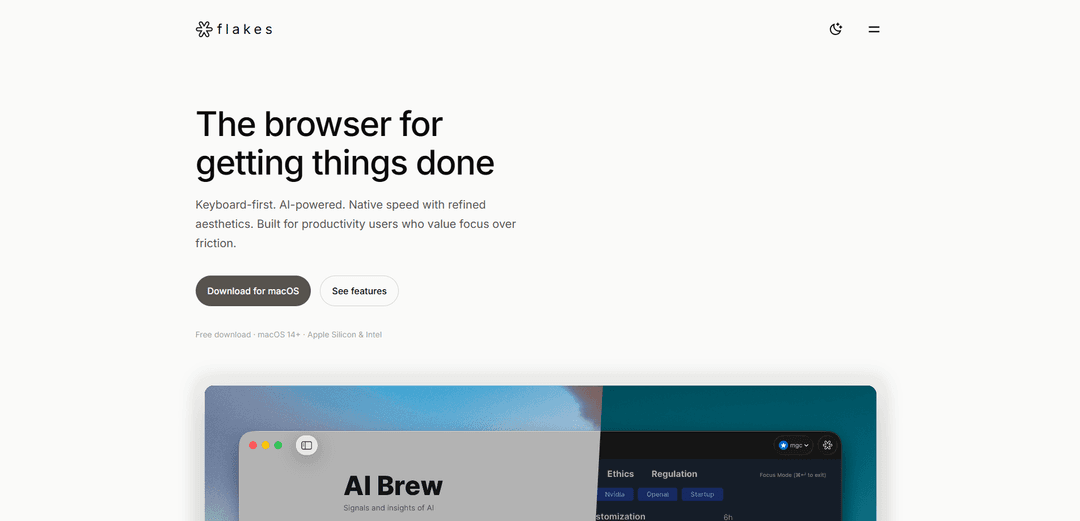The width and height of the screenshot is (1080, 521).
Task: Click the "6h" timestamp in the preview
Action: point(728,517)
